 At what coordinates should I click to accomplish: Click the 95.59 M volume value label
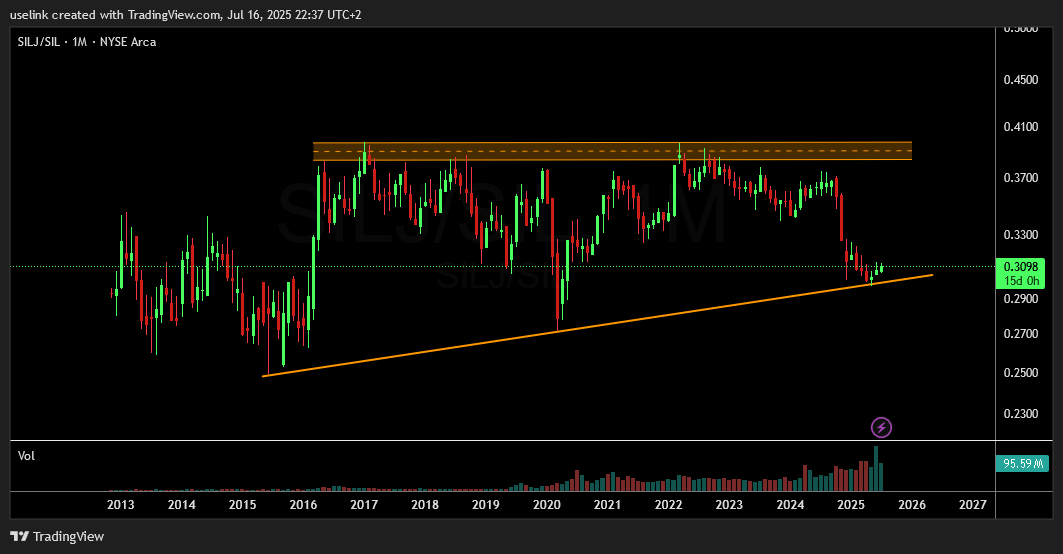coord(1022,464)
